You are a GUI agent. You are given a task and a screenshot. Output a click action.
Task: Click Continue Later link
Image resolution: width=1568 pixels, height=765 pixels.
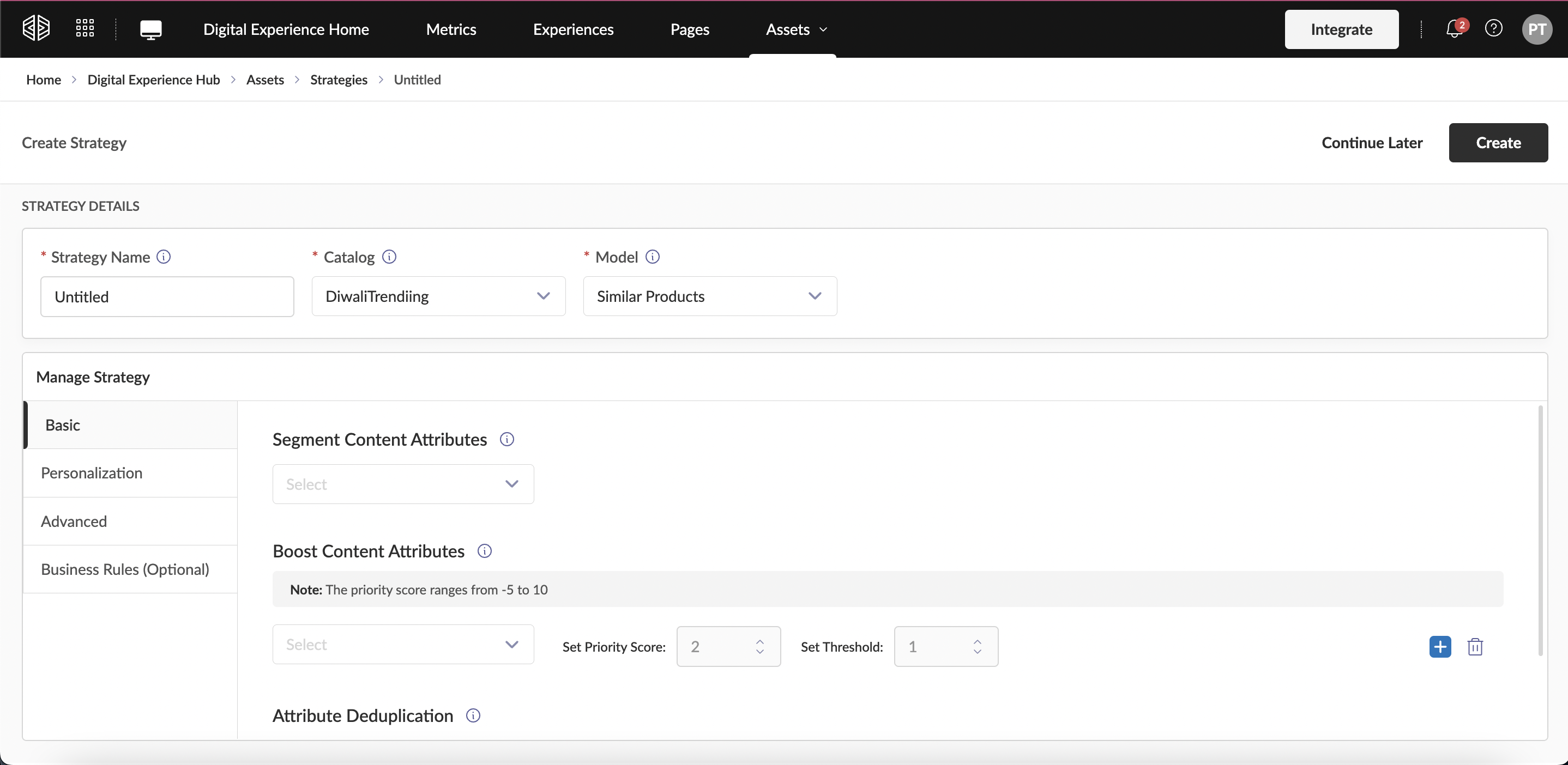[x=1372, y=143]
